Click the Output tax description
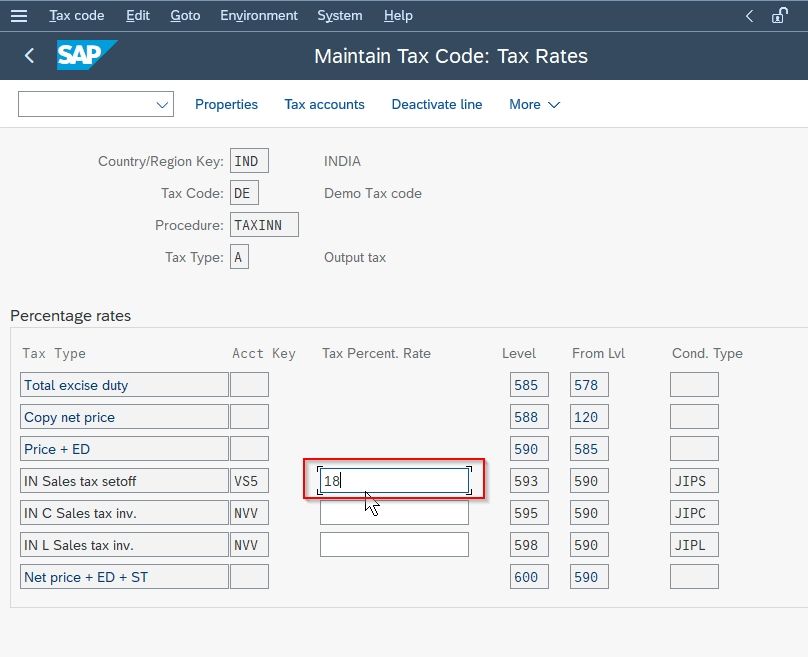Image resolution: width=808 pixels, height=657 pixels. tap(355, 257)
